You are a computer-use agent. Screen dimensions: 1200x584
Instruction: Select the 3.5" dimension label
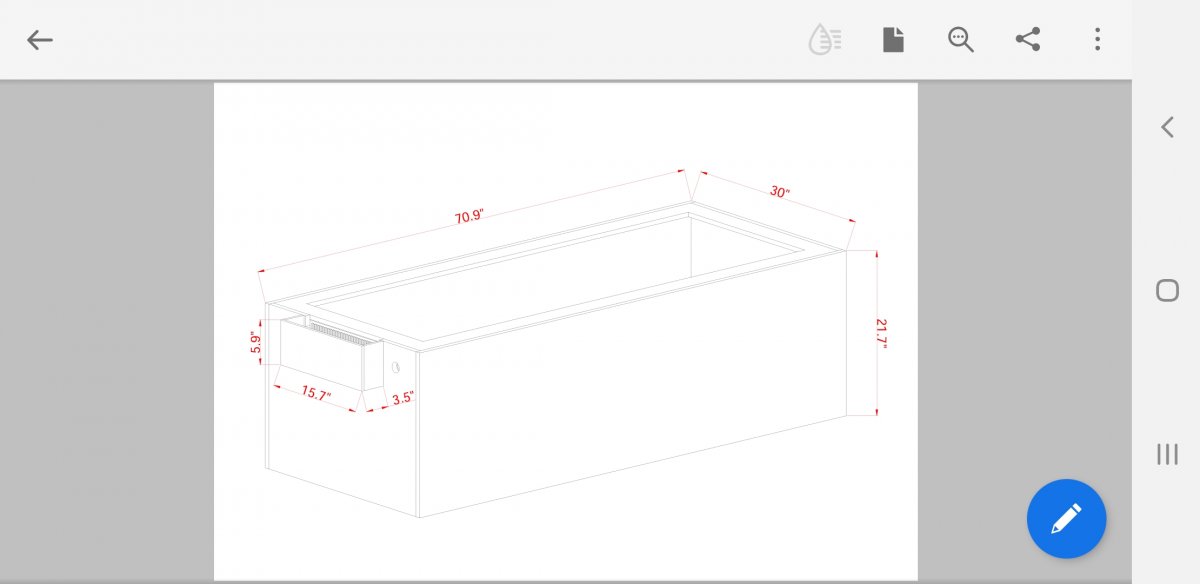403,398
